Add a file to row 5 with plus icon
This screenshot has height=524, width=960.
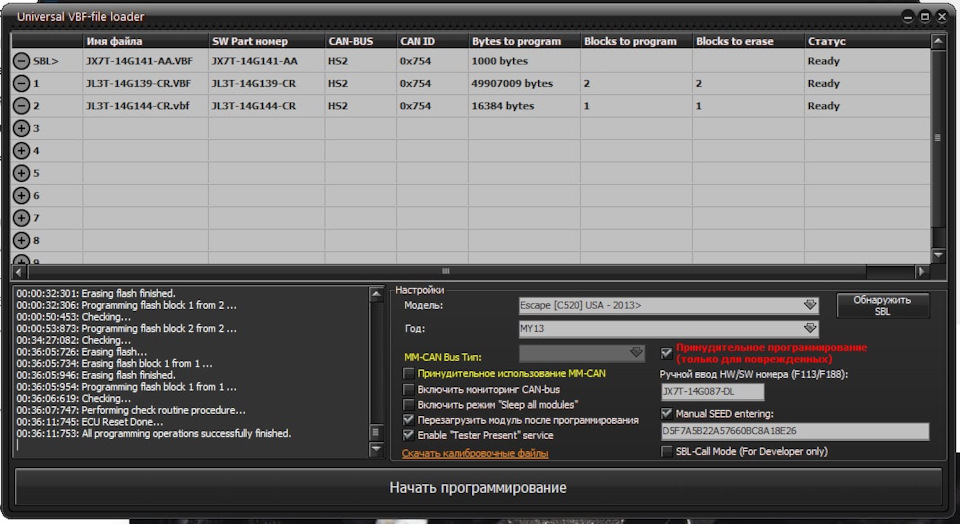click(21, 173)
